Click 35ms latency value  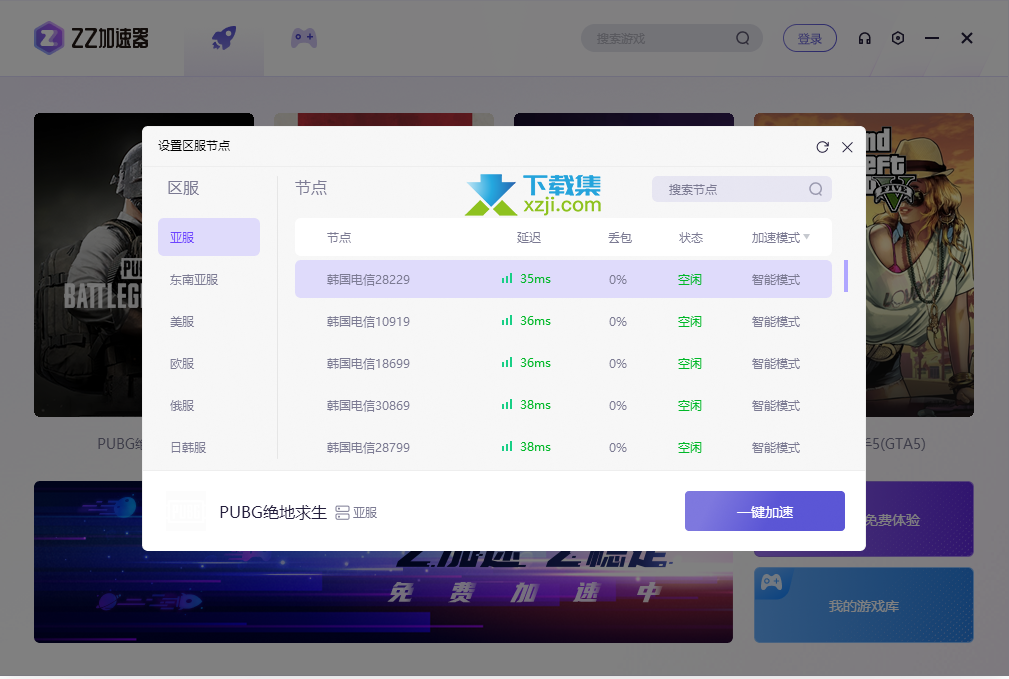click(x=535, y=279)
